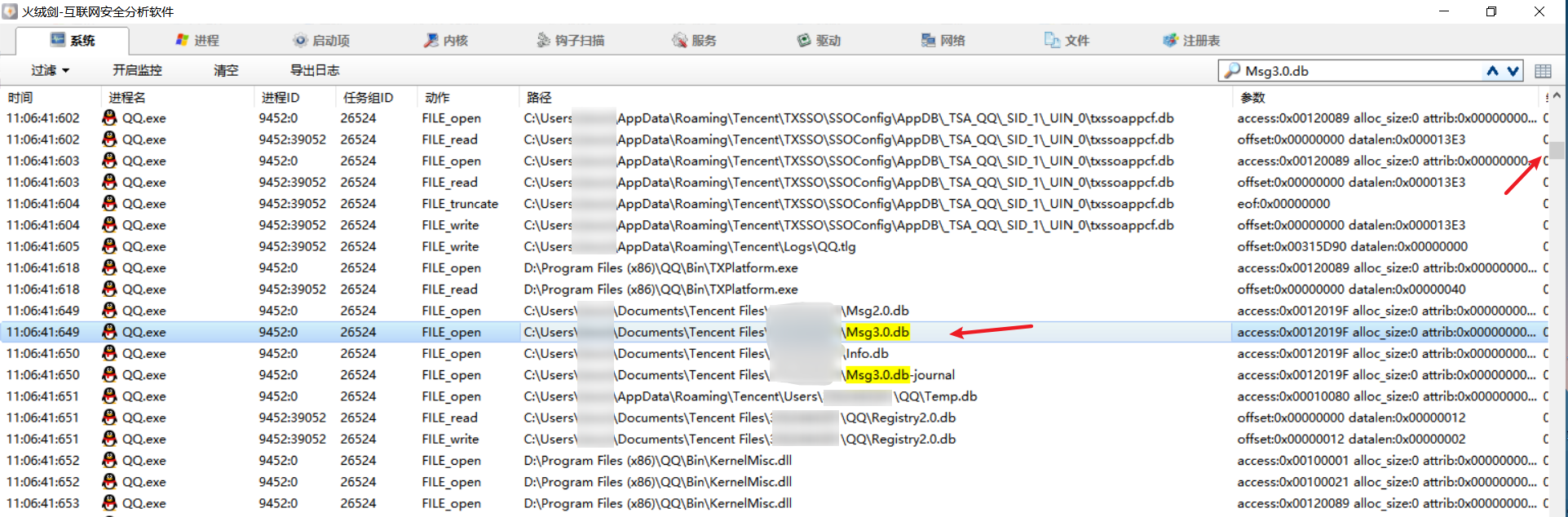The width and height of the screenshot is (1568, 517).
Task: Click offset:0x00315D90 parameter cell
Action: tap(1352, 246)
